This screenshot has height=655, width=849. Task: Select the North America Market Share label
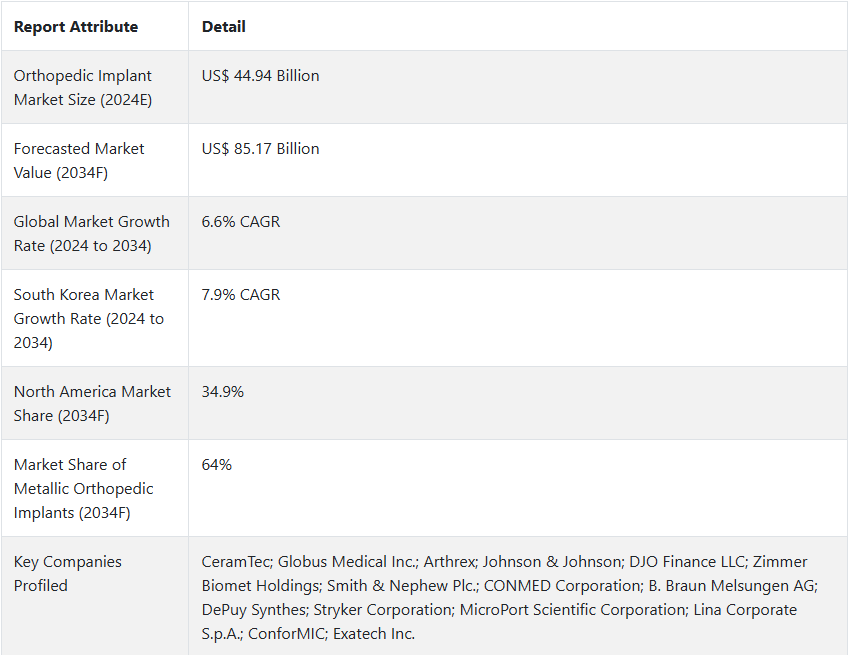pyautogui.click(x=92, y=404)
